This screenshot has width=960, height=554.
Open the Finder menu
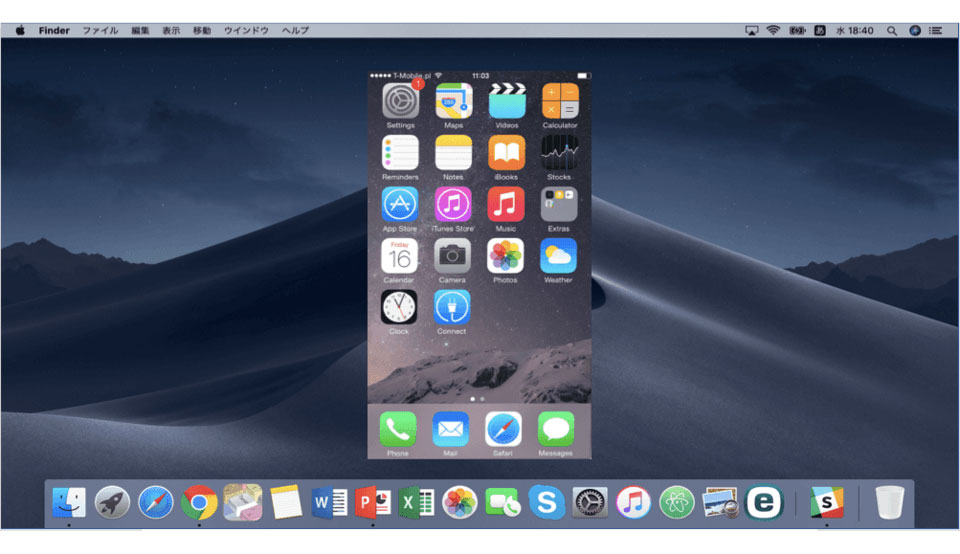coord(54,31)
